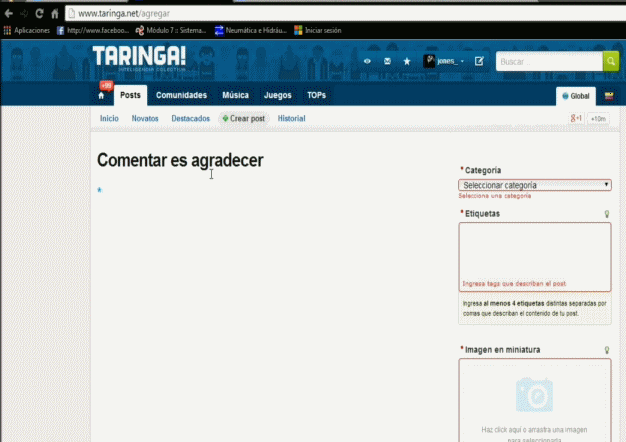Click the browser forward arrow
626x442 pixels.
point(24,14)
